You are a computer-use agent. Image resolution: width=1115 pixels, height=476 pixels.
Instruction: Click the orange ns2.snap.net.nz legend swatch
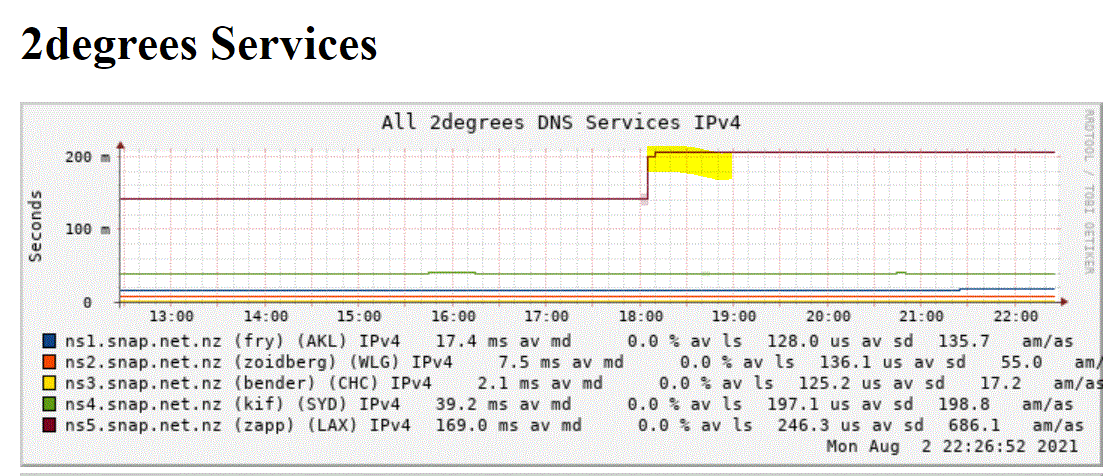click(x=50, y=363)
